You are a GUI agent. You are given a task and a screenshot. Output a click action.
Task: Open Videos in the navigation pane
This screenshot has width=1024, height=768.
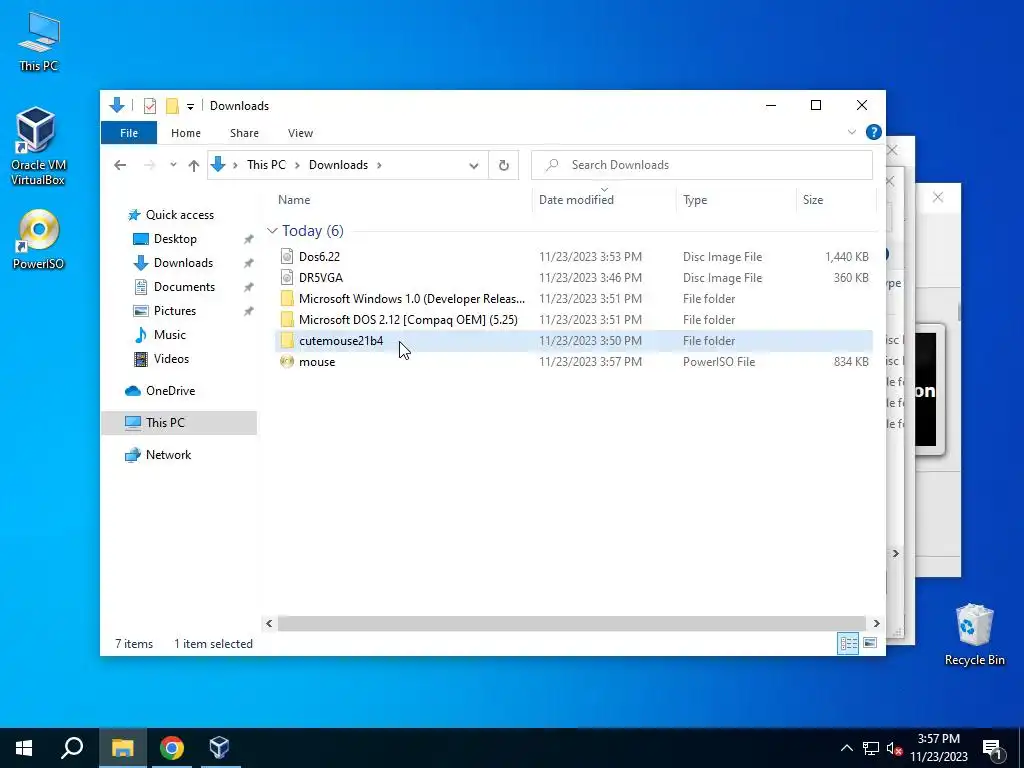(x=171, y=359)
